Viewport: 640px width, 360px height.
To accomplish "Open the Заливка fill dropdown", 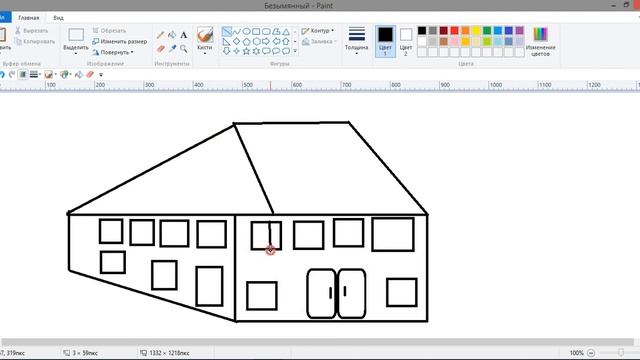I will pos(319,42).
